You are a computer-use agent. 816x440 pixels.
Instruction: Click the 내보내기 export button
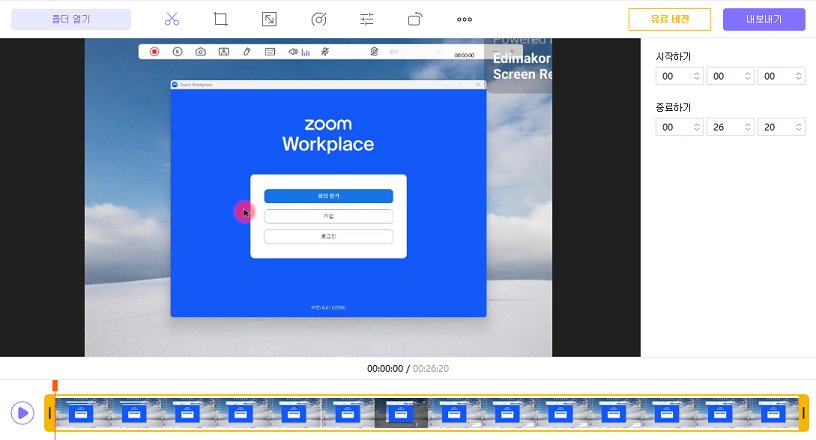pyautogui.click(x=764, y=19)
